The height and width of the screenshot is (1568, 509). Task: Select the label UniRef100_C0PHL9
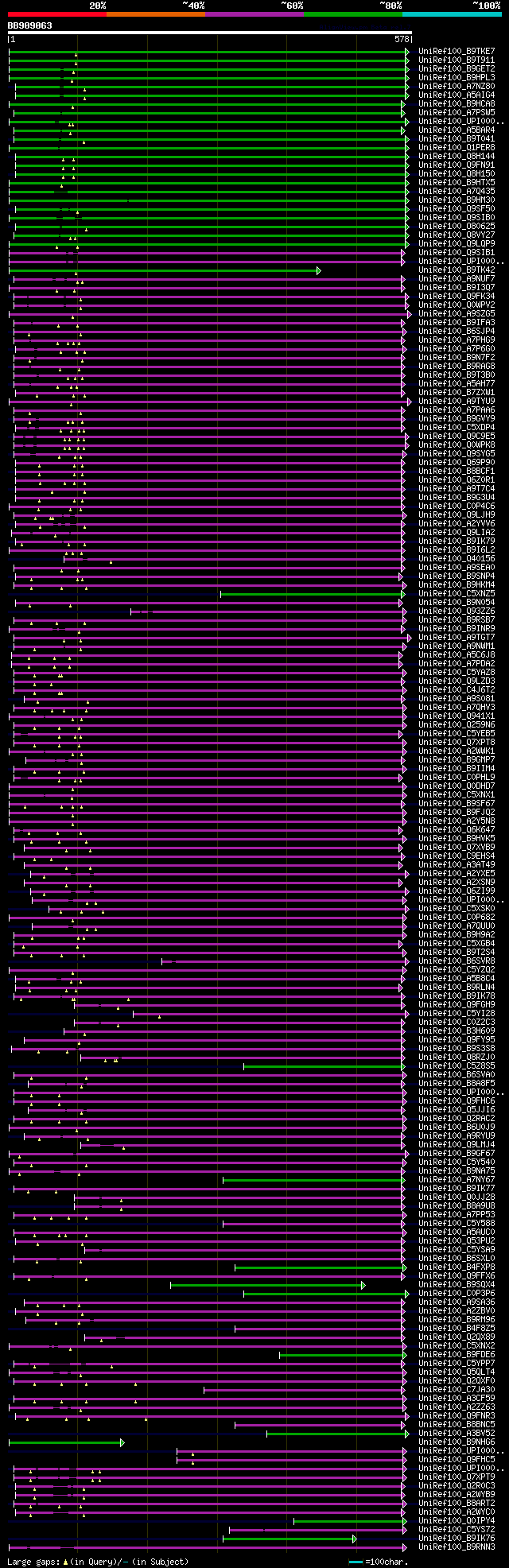(457, 777)
